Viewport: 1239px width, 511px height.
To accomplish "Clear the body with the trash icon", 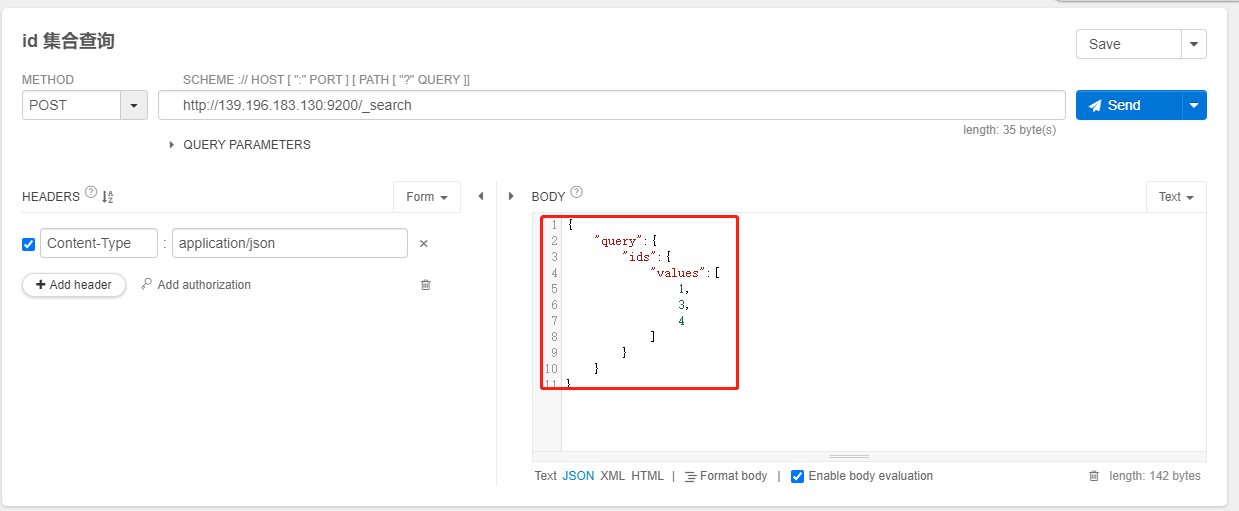I will point(1094,476).
